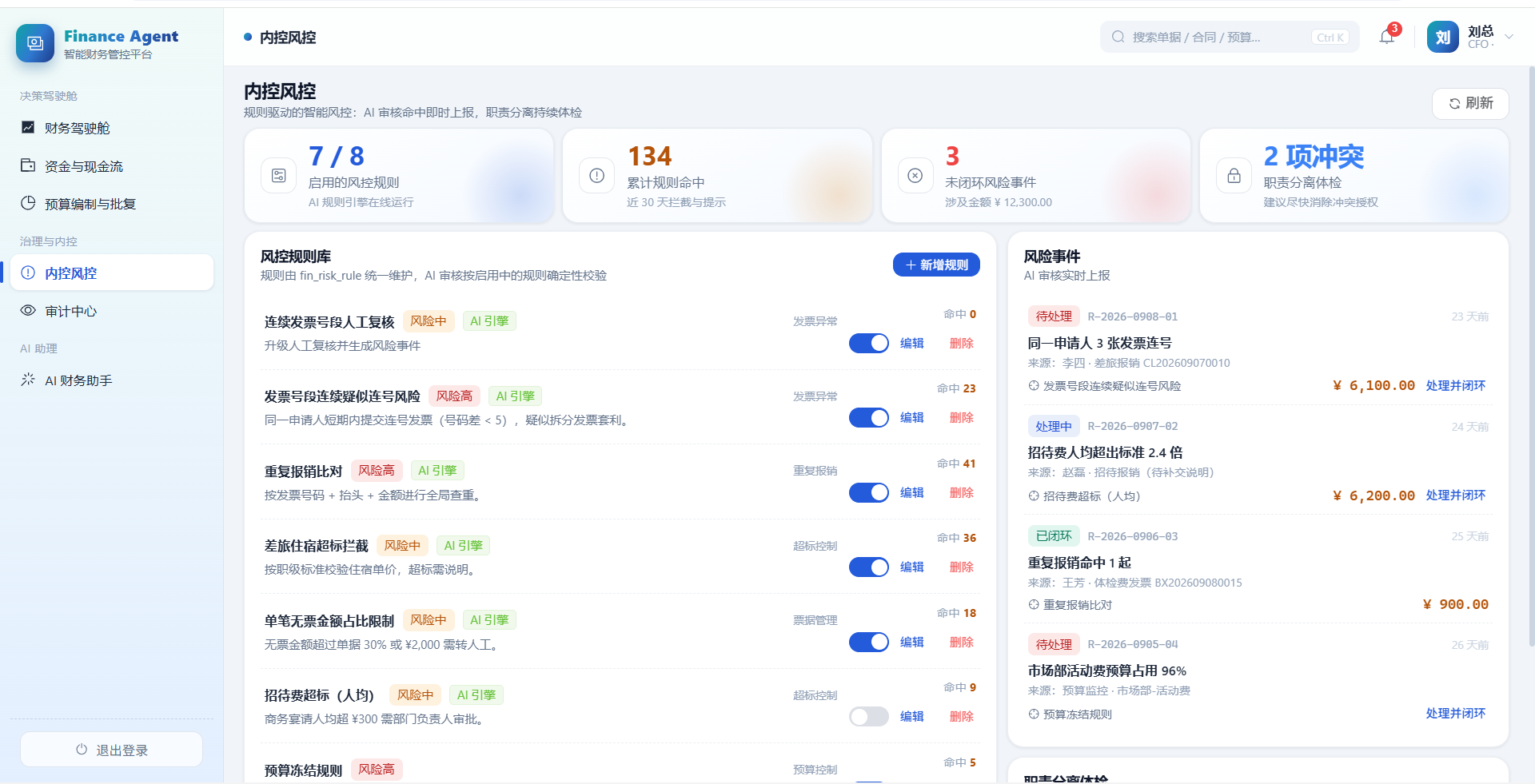Toggle off 发票号段连续疑似连号风险 rule
The image size is (1535, 784).
[869, 417]
